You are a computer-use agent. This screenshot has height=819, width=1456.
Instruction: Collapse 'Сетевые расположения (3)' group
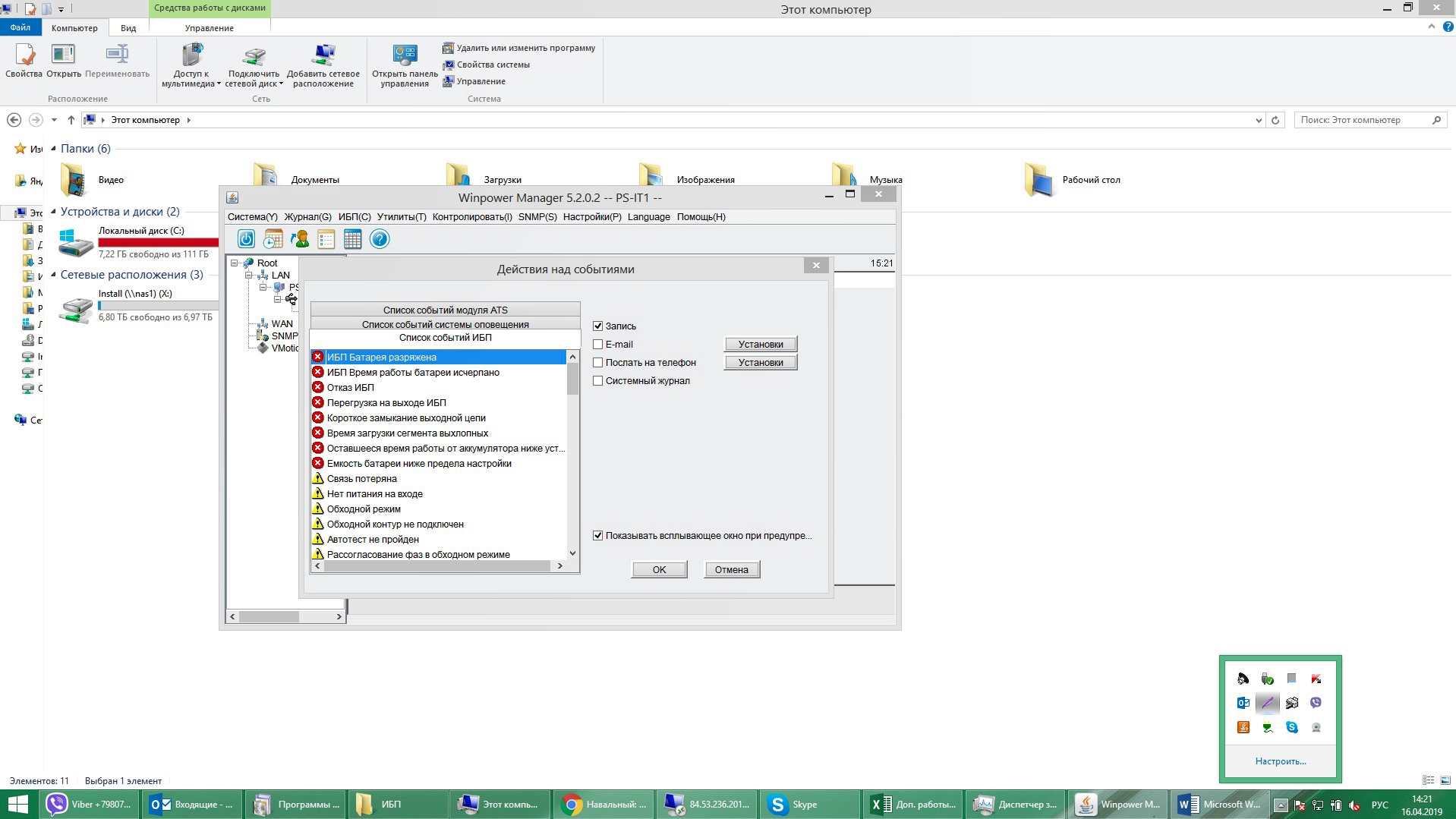coord(53,275)
